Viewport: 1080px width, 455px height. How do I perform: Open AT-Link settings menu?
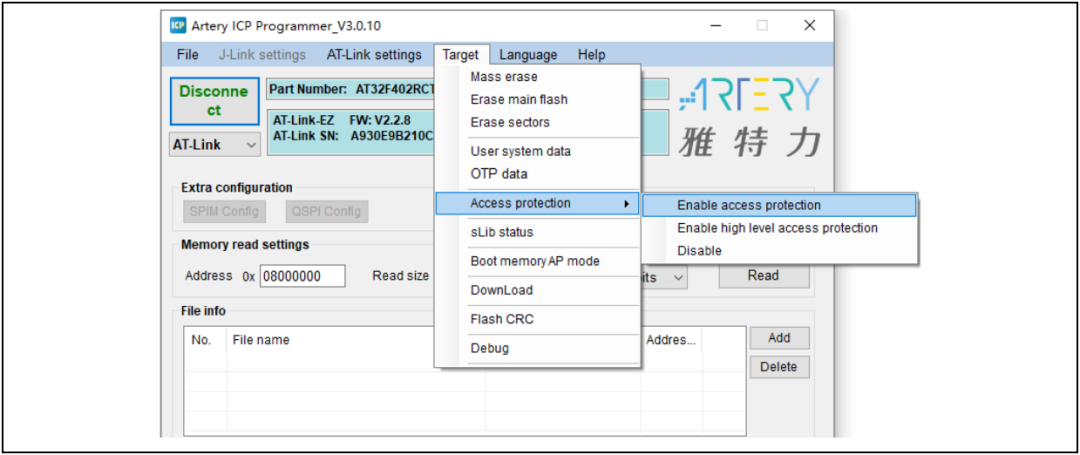click(x=374, y=54)
